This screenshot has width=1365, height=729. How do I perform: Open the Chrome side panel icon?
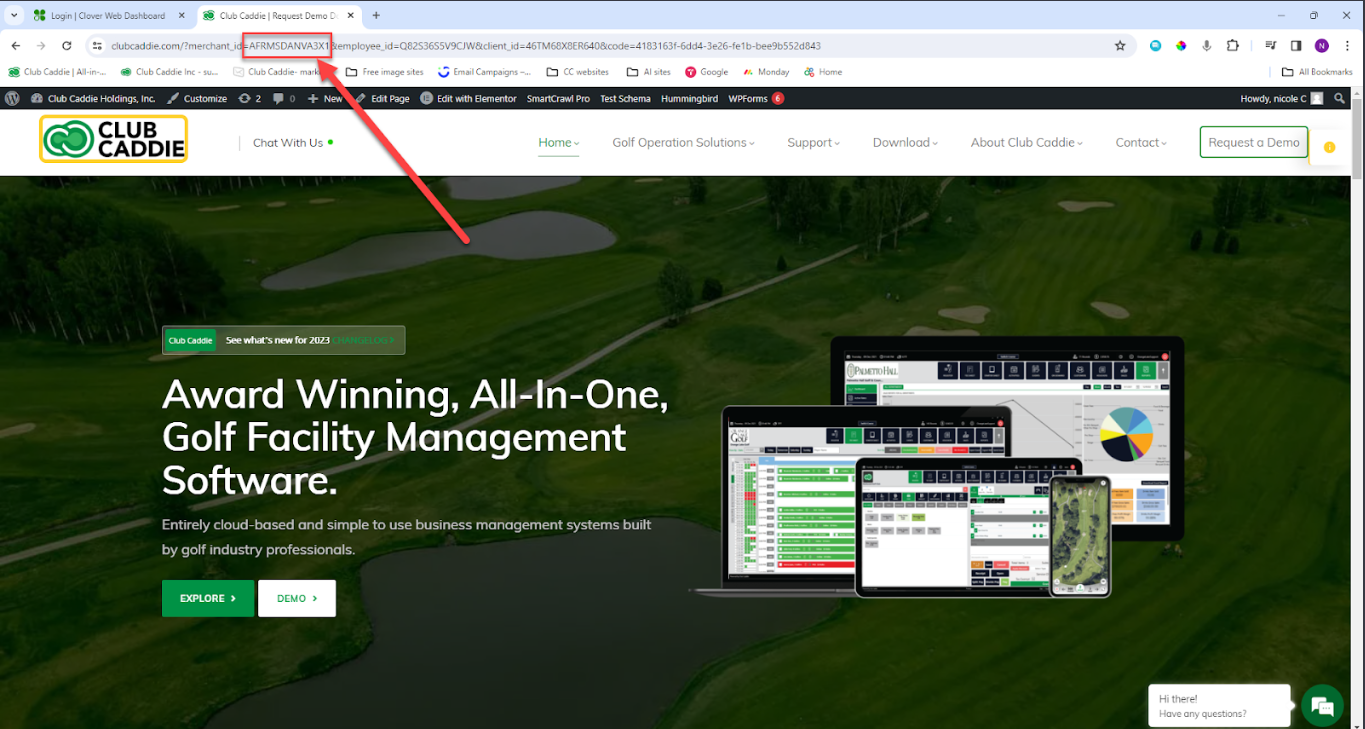(x=1296, y=46)
